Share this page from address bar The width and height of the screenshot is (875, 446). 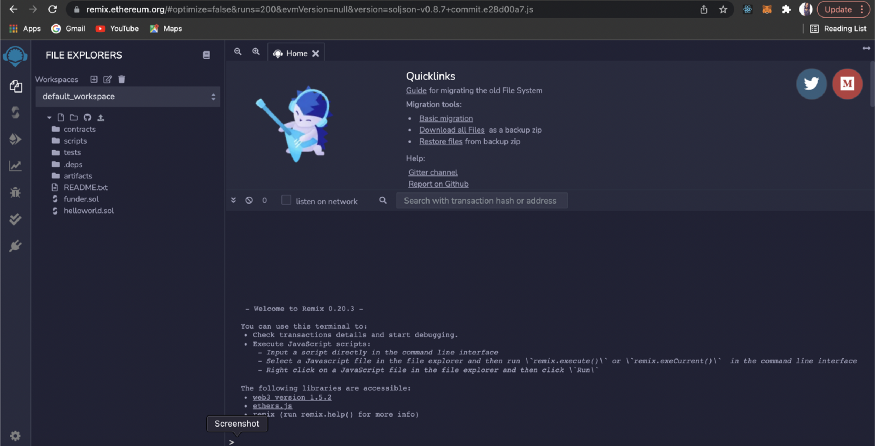pyautogui.click(x=704, y=9)
